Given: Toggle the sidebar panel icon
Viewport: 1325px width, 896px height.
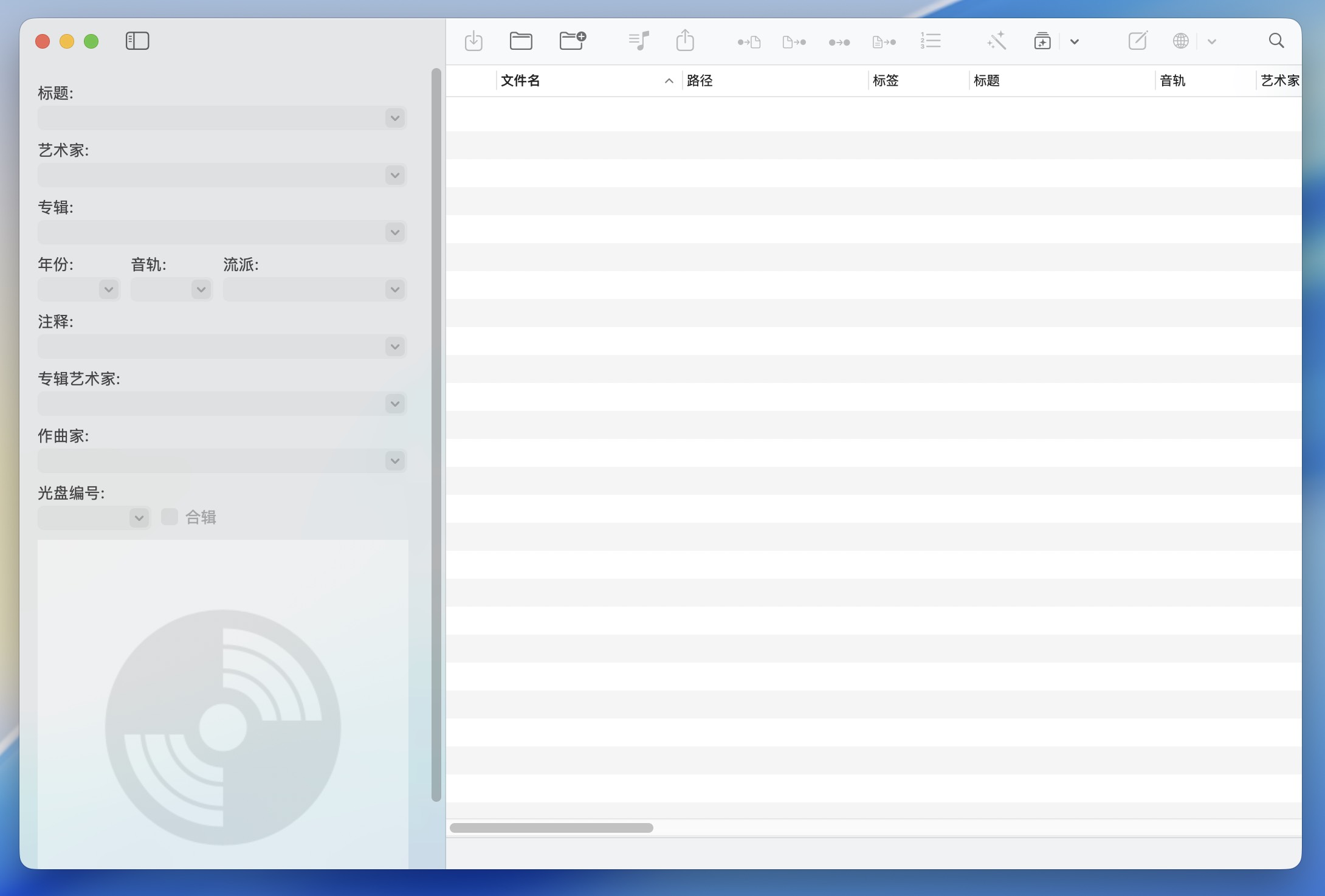Looking at the screenshot, I should [x=137, y=41].
